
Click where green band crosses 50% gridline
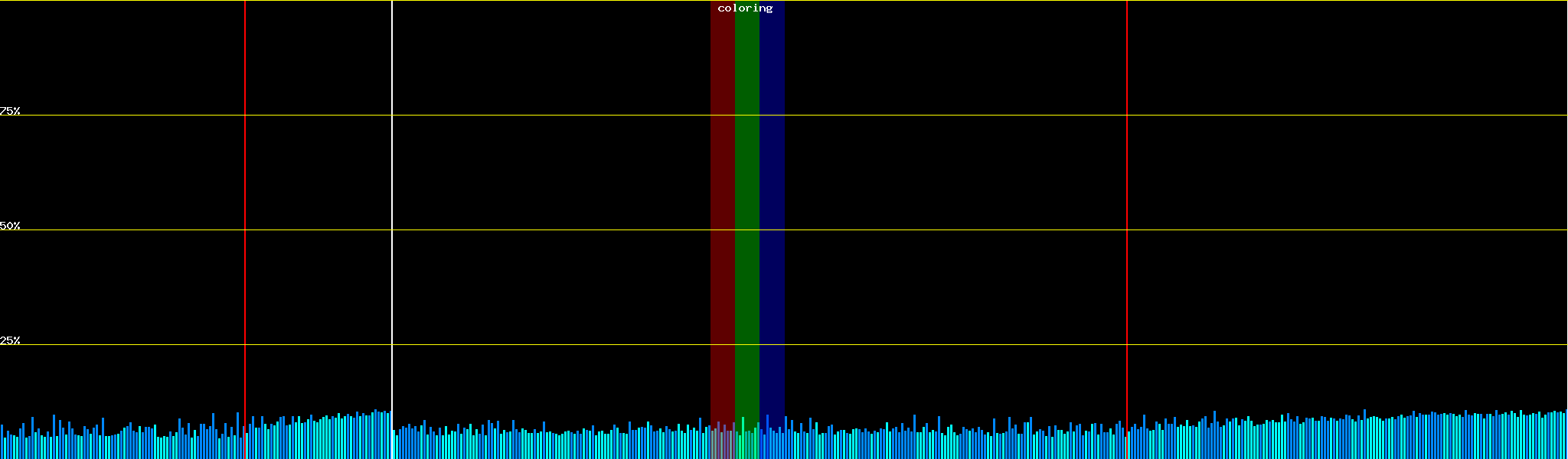coord(746,229)
